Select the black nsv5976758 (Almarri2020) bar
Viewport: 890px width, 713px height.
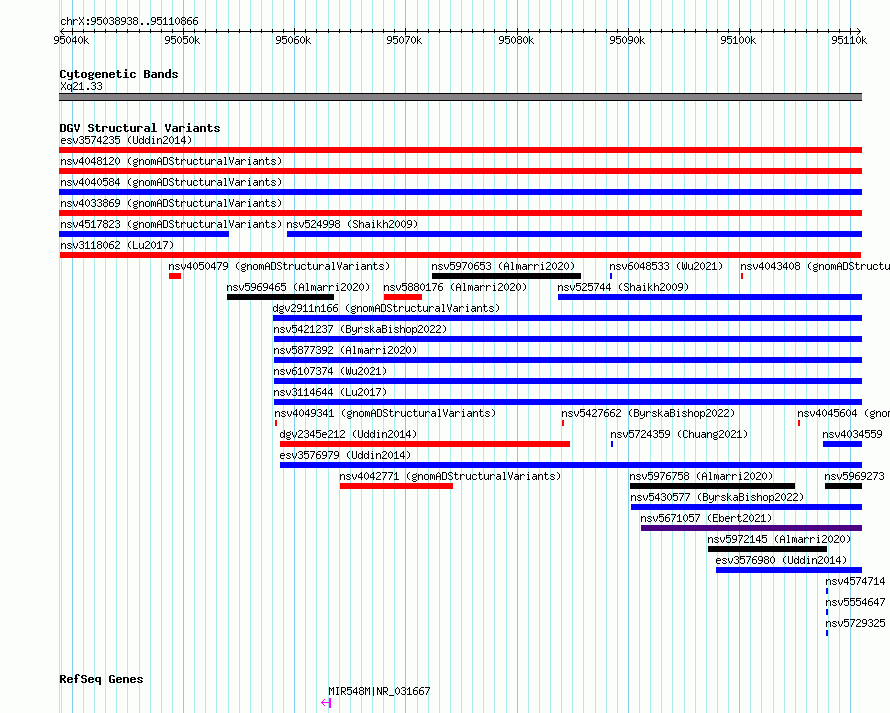[x=712, y=486]
